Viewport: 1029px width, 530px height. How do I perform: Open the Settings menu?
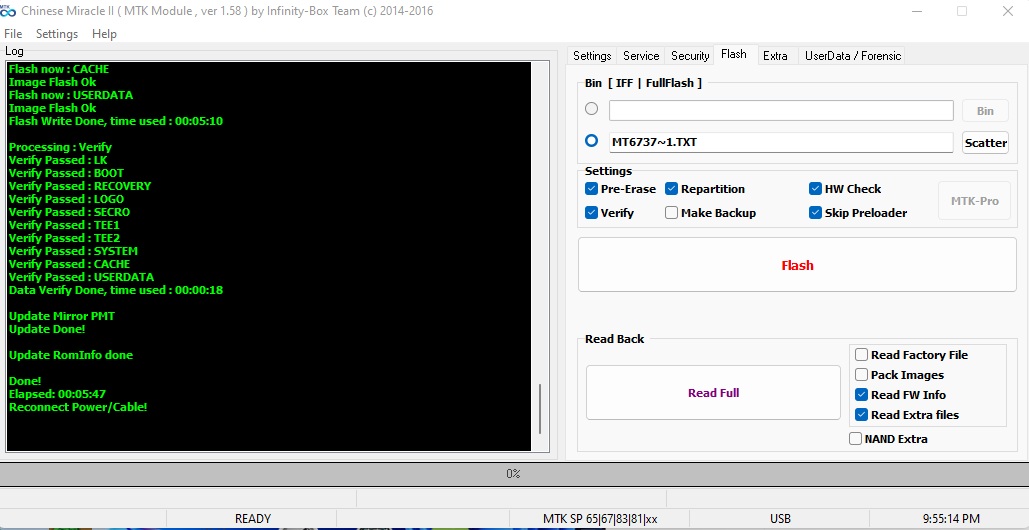click(56, 34)
